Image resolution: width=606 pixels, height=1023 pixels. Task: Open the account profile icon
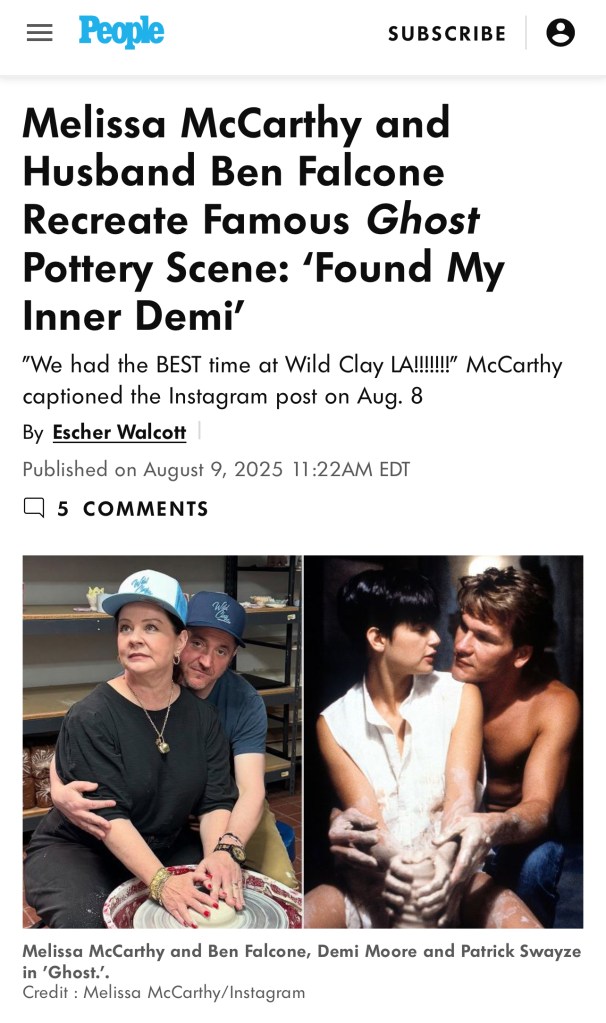pyautogui.click(x=560, y=33)
